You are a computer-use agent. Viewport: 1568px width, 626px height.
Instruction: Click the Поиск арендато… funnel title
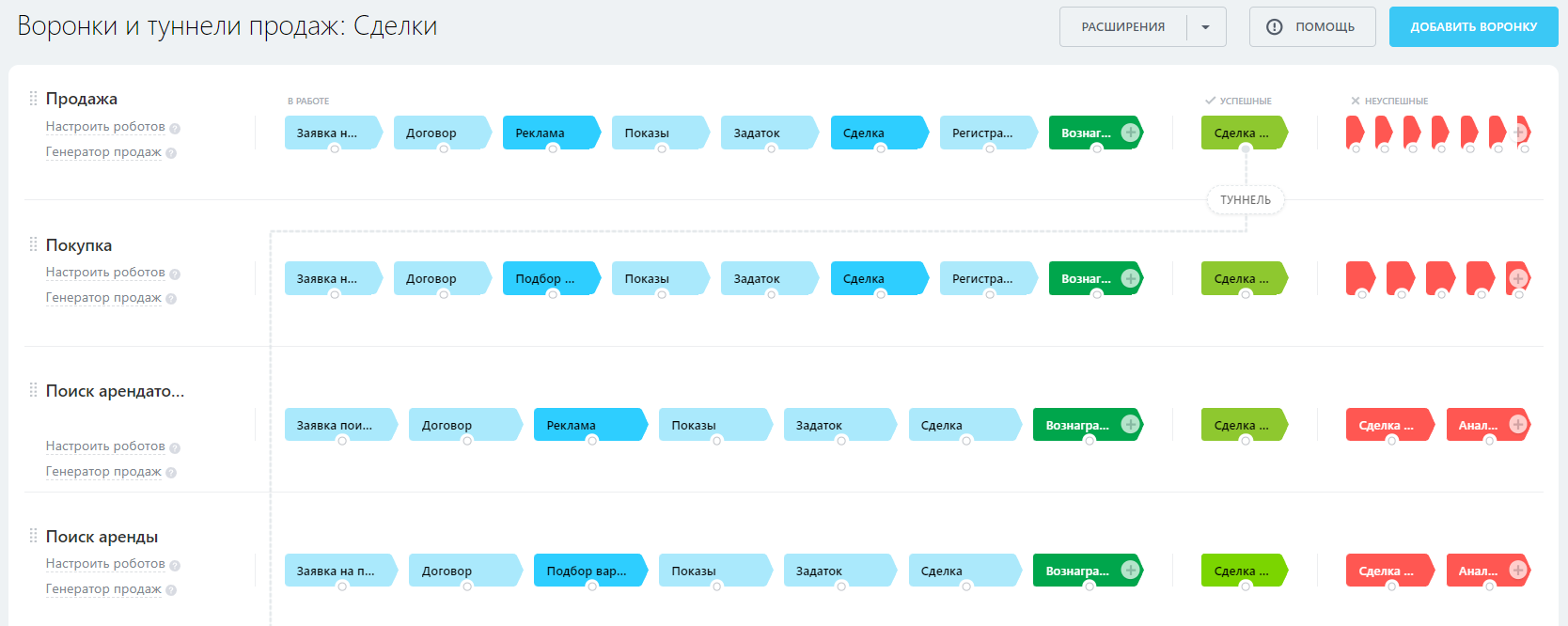point(115,391)
